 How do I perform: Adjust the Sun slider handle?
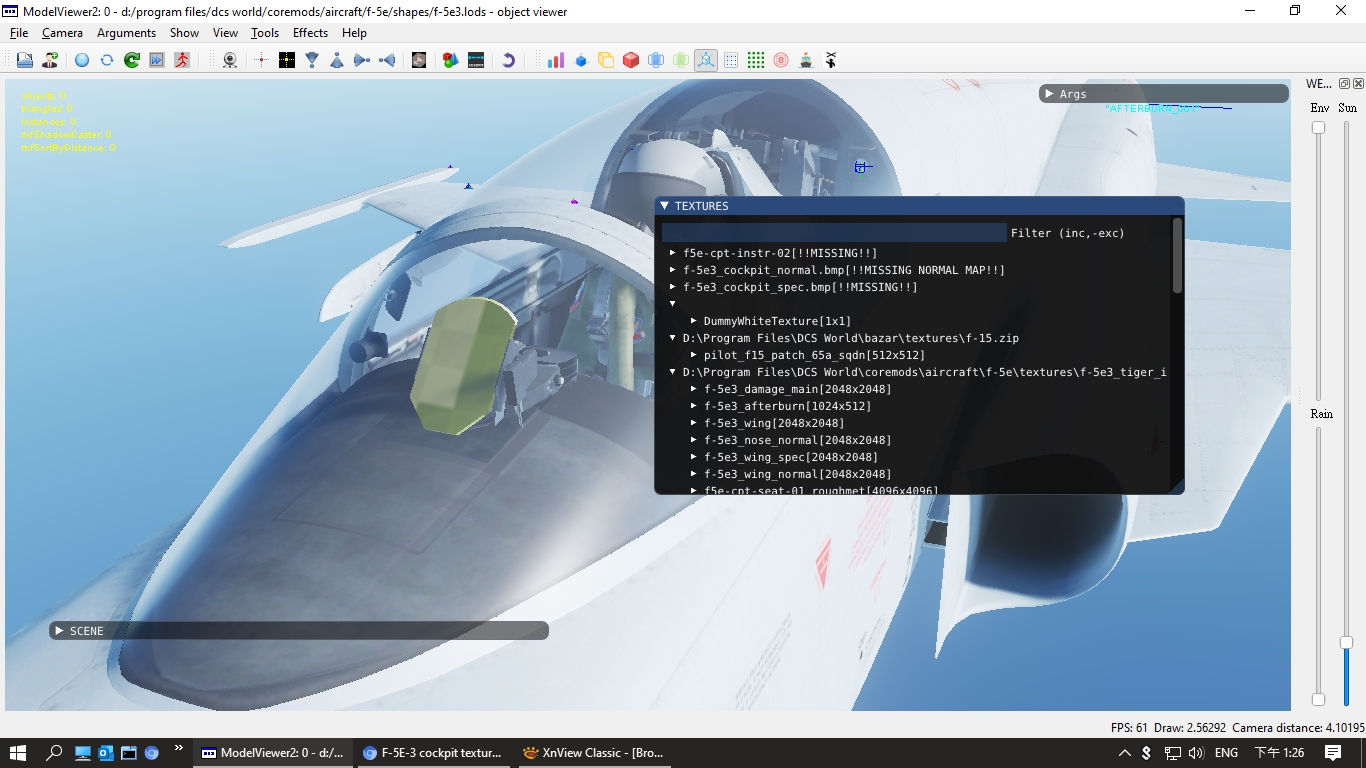click(1346, 642)
